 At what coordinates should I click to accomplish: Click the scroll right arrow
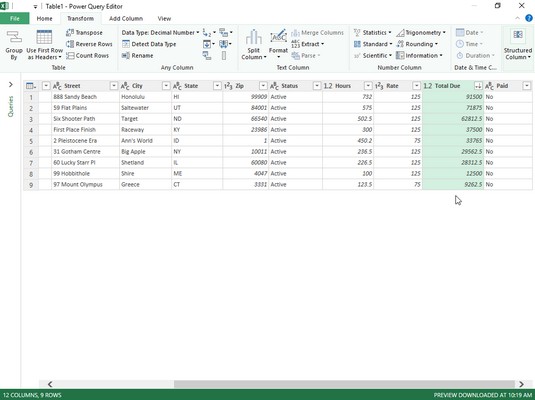(521, 384)
